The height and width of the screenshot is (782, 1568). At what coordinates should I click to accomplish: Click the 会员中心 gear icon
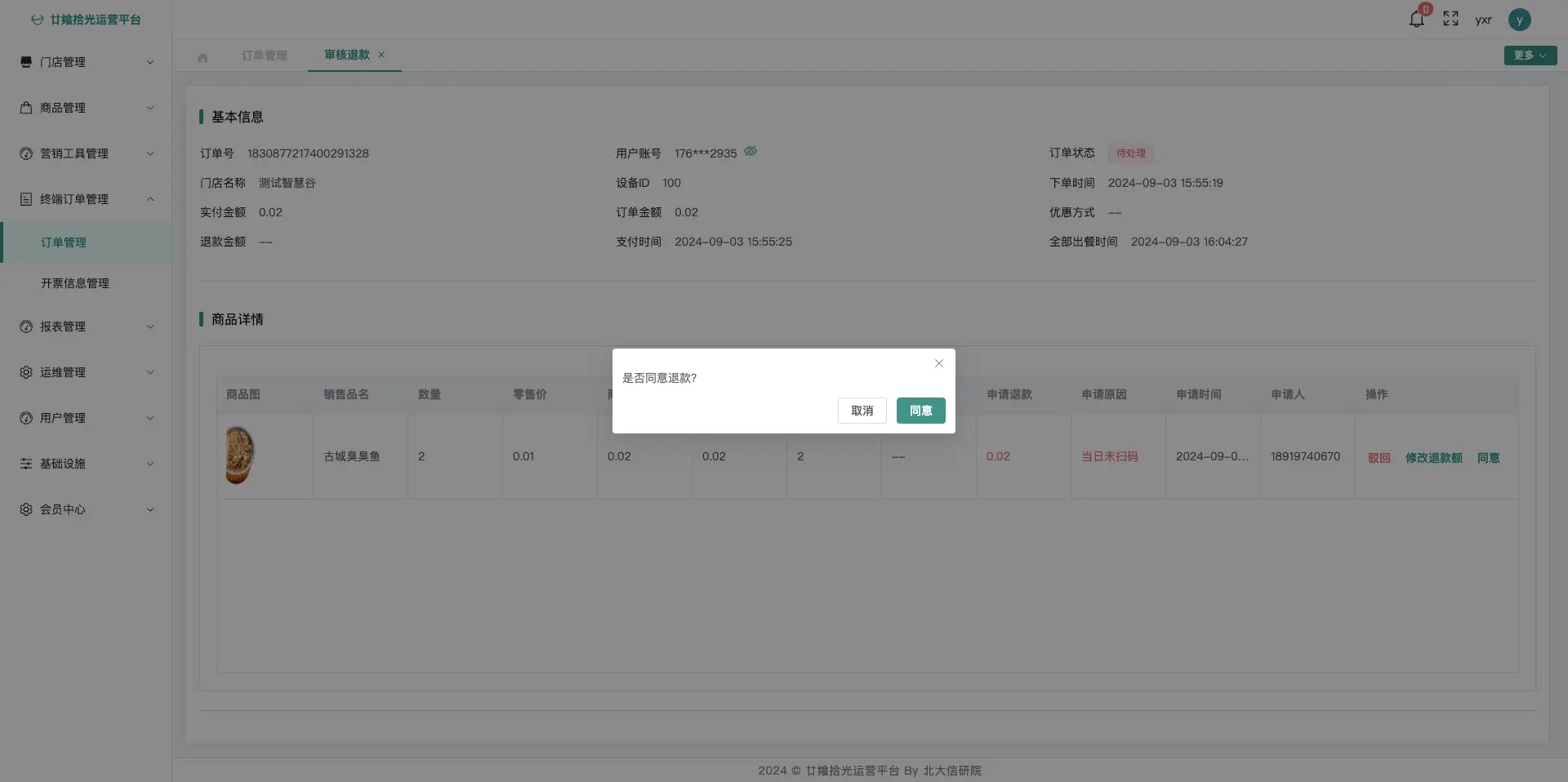click(x=26, y=509)
